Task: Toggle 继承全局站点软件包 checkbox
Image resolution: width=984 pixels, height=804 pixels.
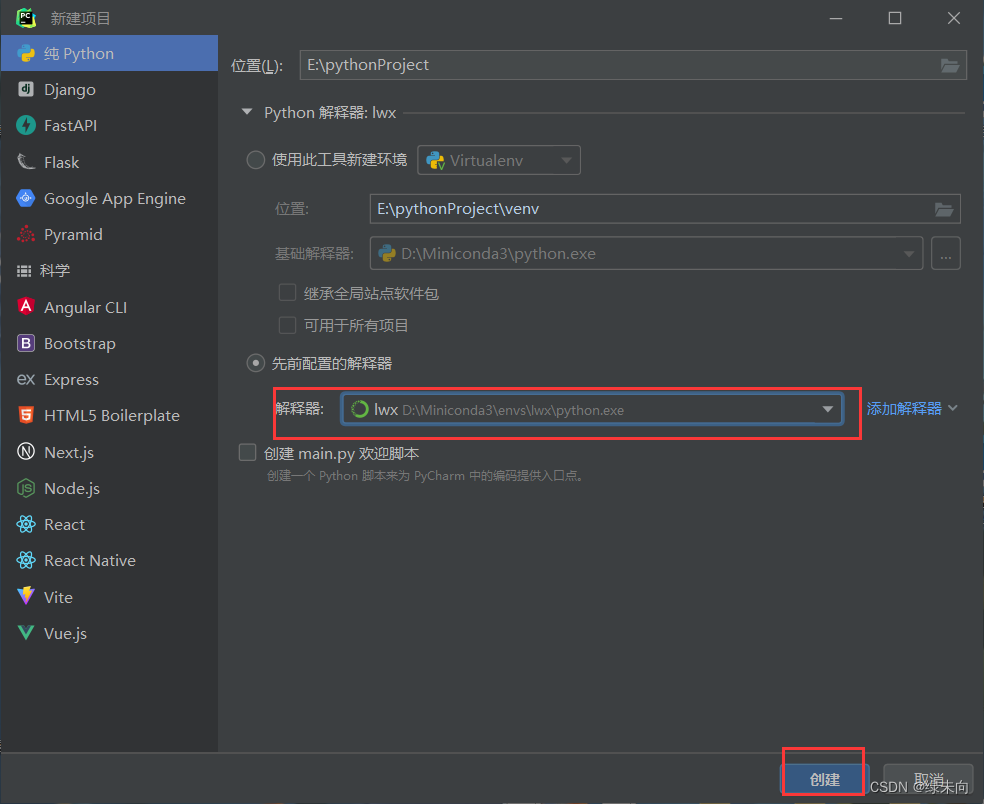Action: (287, 293)
